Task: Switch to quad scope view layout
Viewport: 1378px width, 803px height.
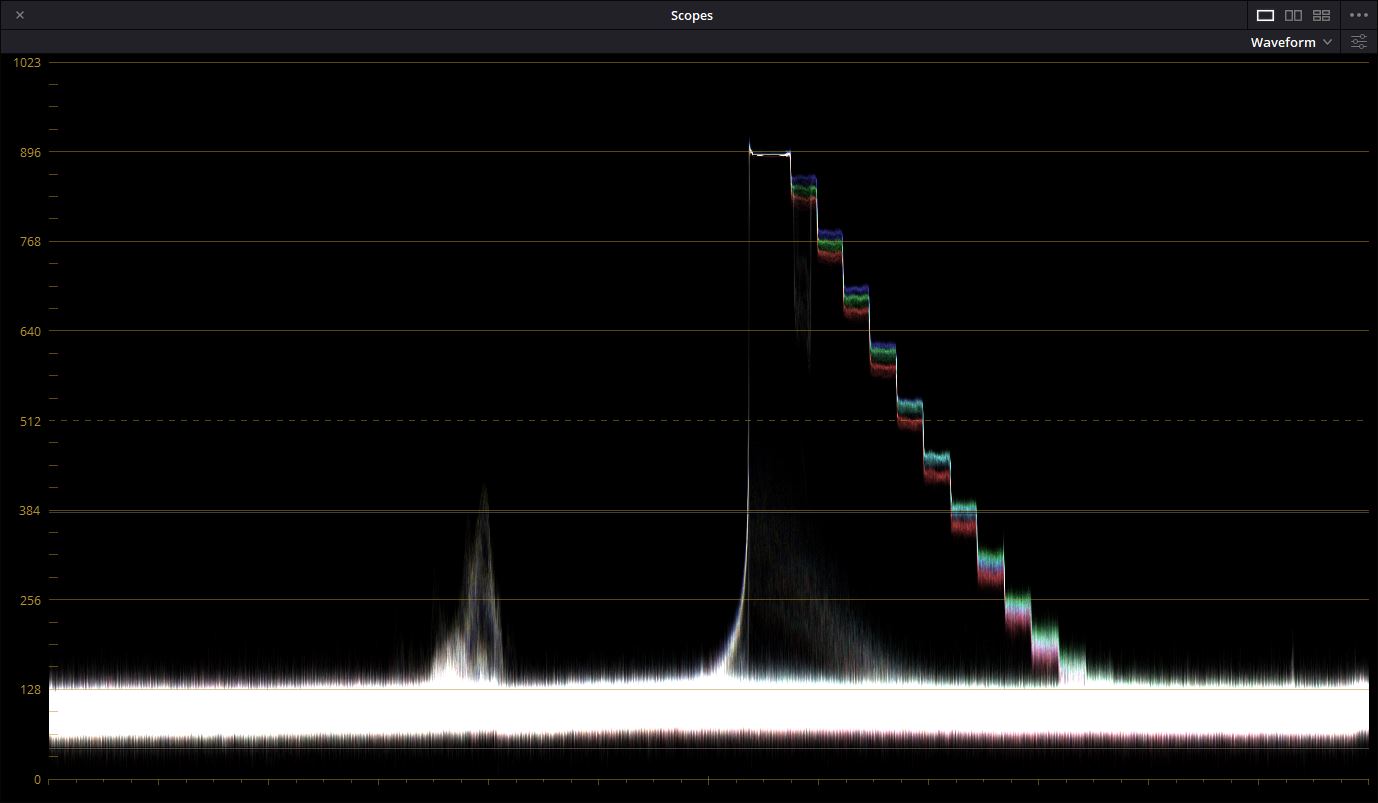Action: tap(1321, 15)
